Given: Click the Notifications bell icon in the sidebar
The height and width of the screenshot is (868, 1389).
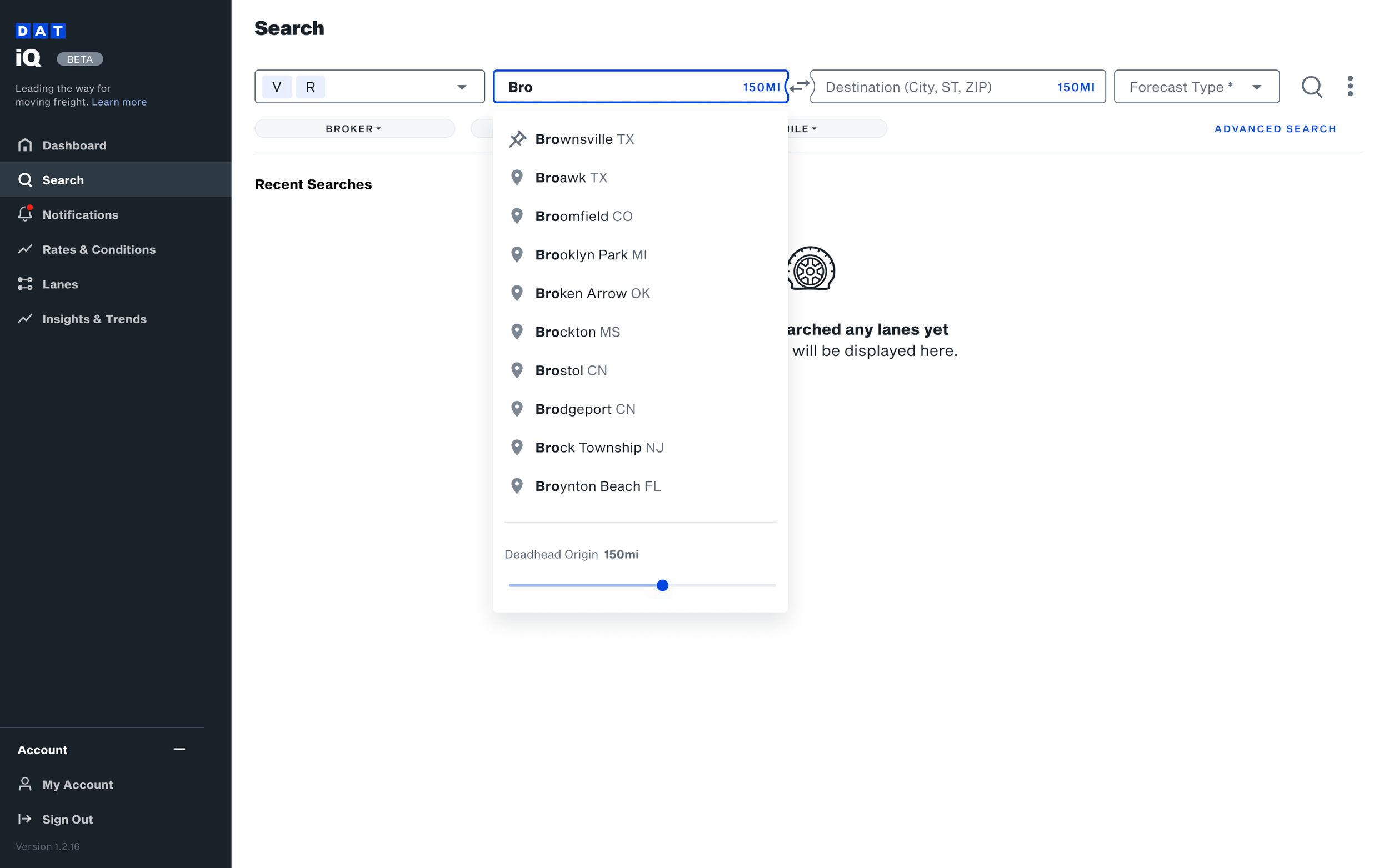Looking at the screenshot, I should 25,214.
